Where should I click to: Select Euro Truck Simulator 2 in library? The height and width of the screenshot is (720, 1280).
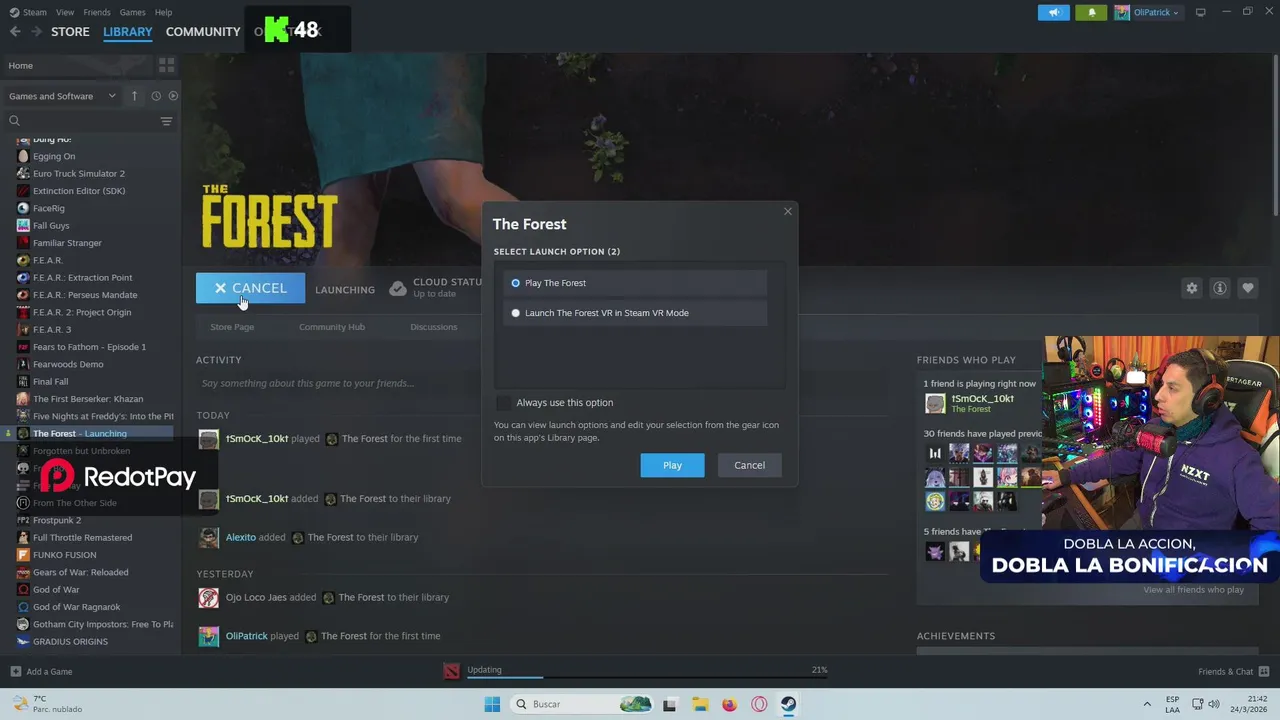79,173
